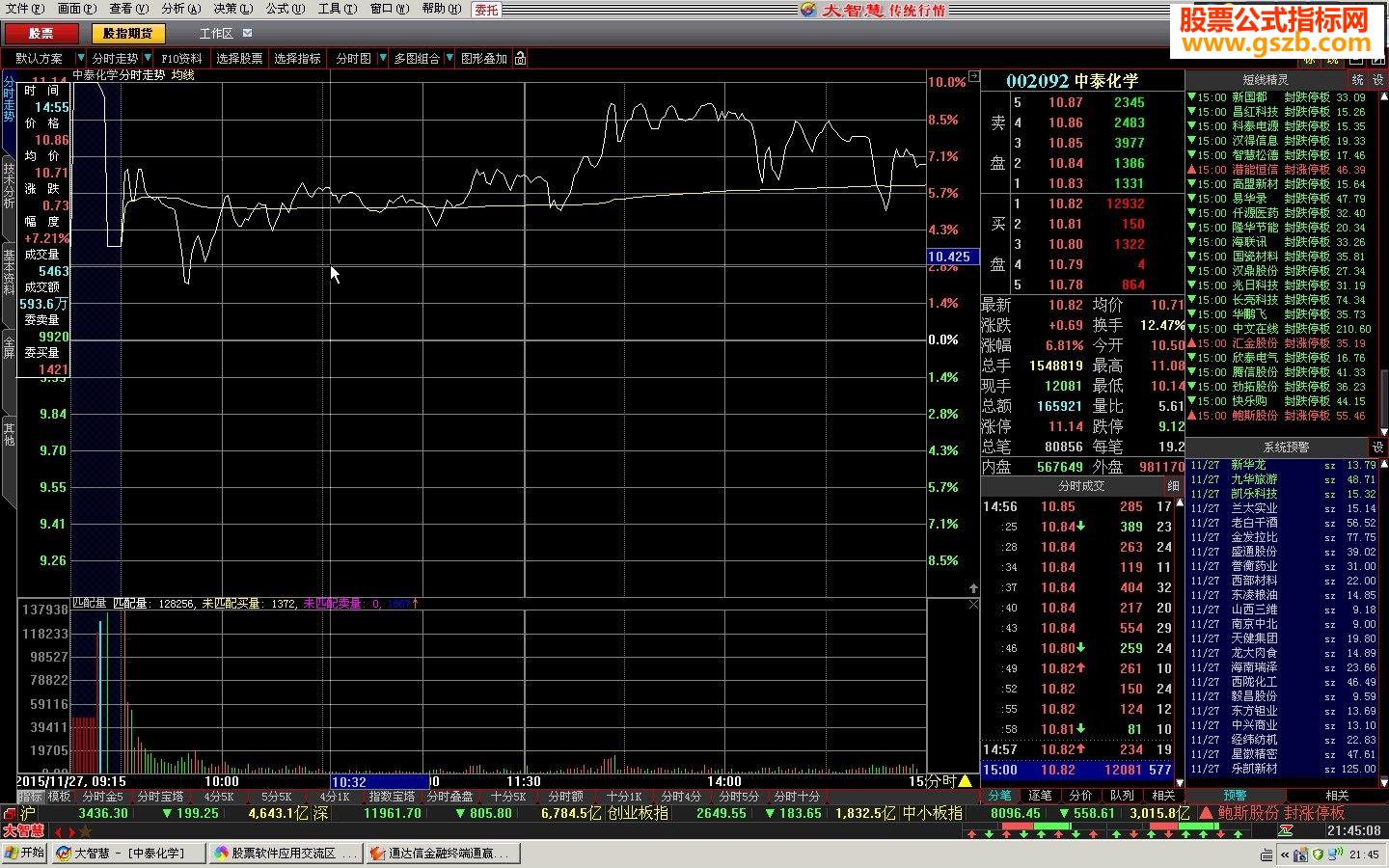This screenshot has height=868, width=1389.
Task: Switch to the 队列 tab under the trade list
Action: pyautogui.click(x=1122, y=796)
